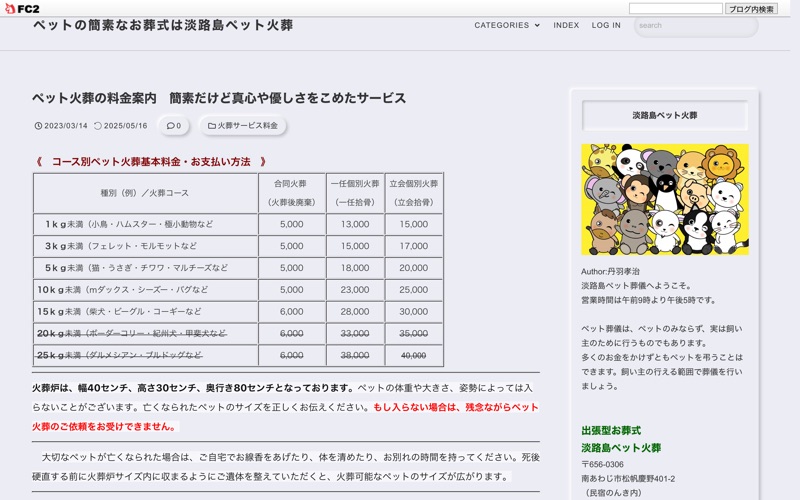Screen dimensions: 800x500
Task: Select the struck-through 25kg未満 row label
Action: (x=119, y=355)
